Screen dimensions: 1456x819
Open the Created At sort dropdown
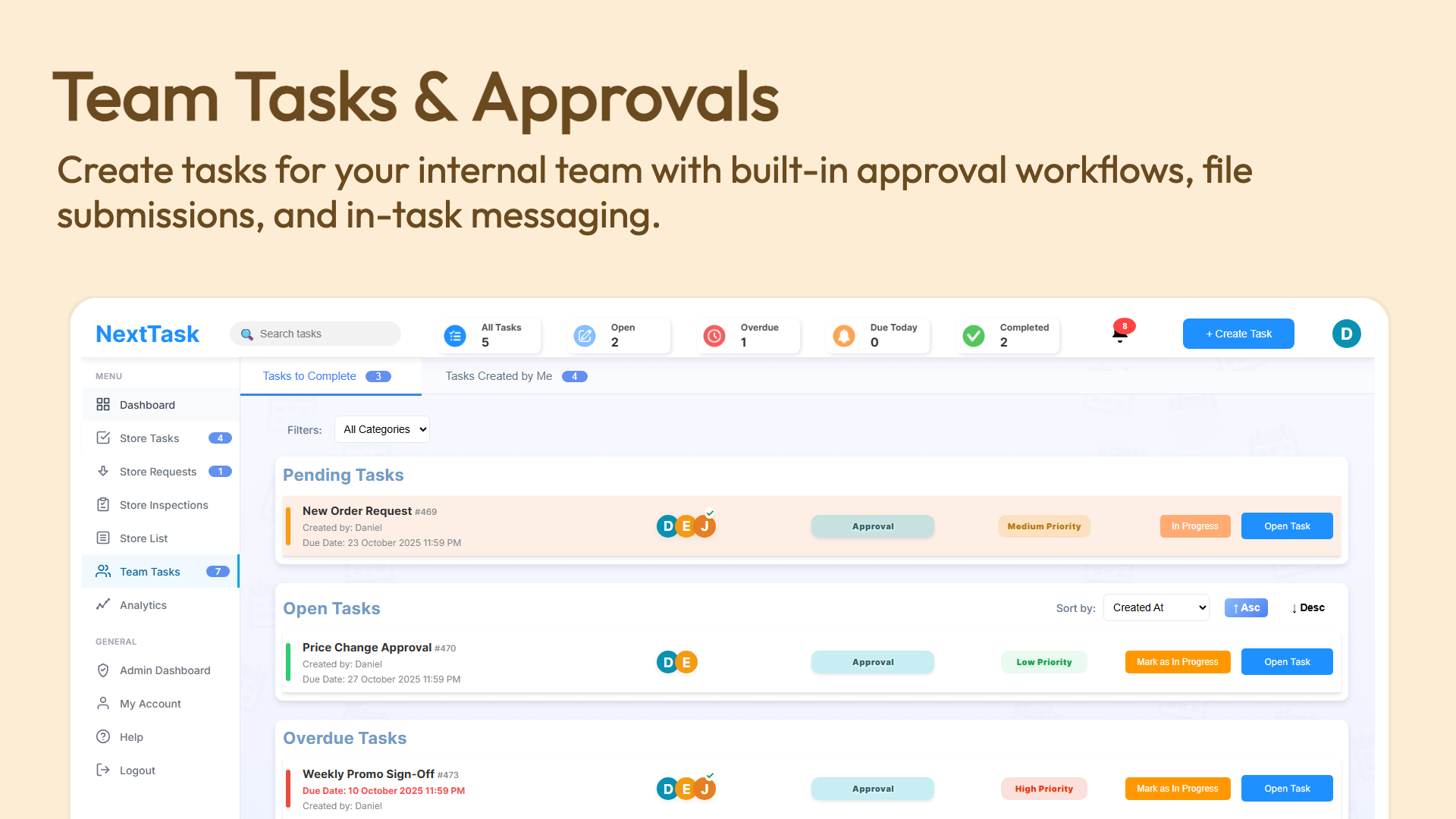coord(1156,607)
